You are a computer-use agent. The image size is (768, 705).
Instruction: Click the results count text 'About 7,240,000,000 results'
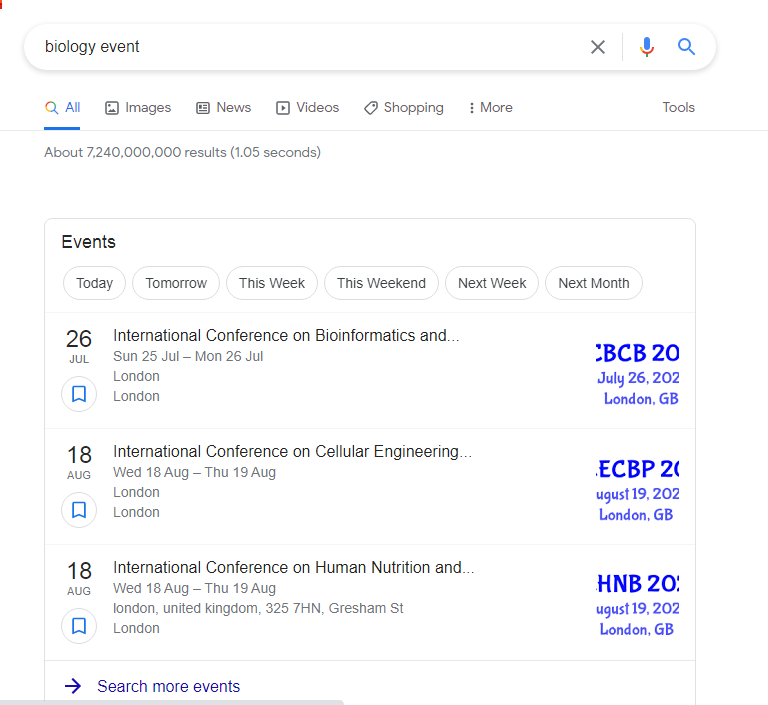[136, 152]
